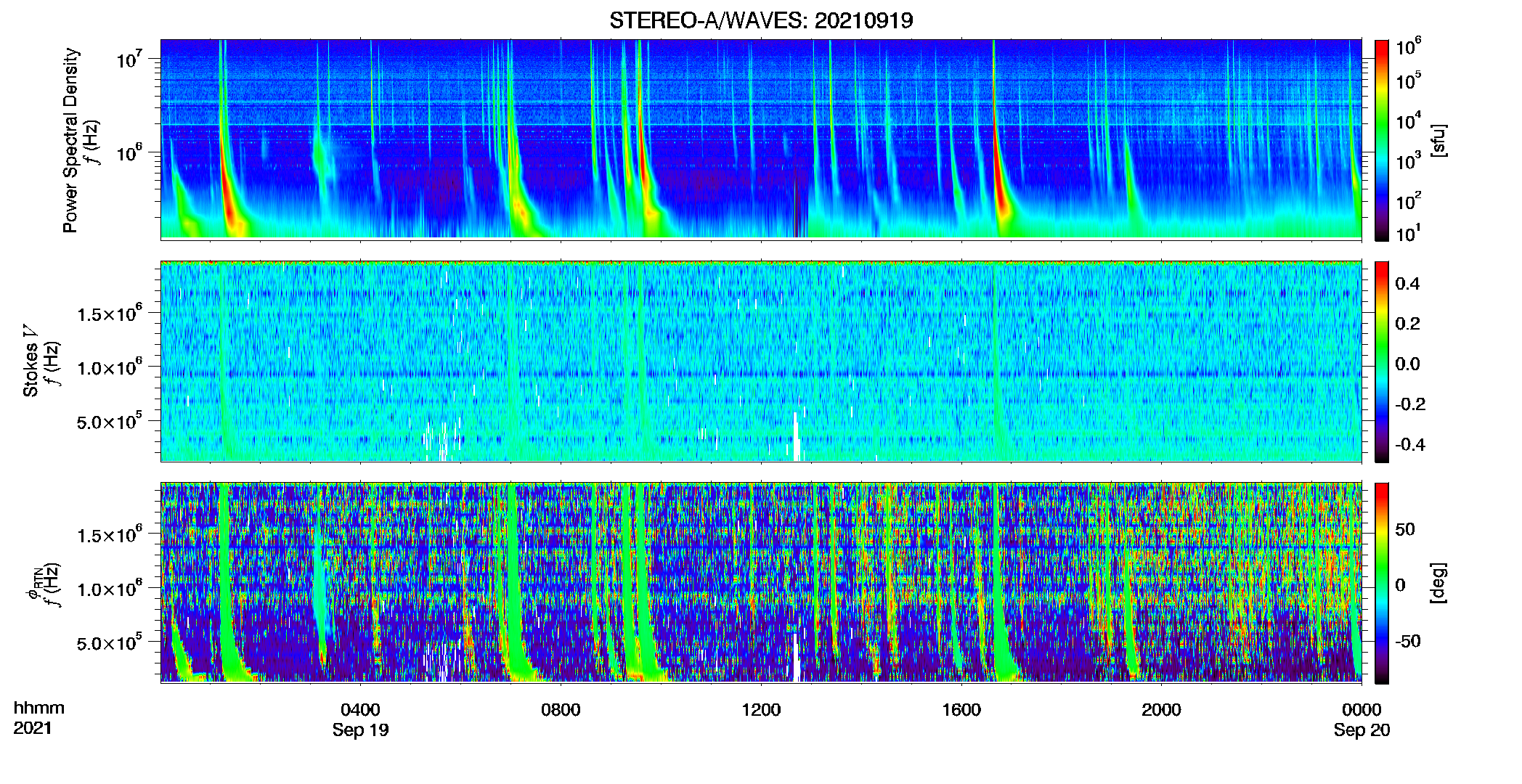The height and width of the screenshot is (784, 1522).
Task: Click the Sep 20 date label
Action: [x=1362, y=730]
